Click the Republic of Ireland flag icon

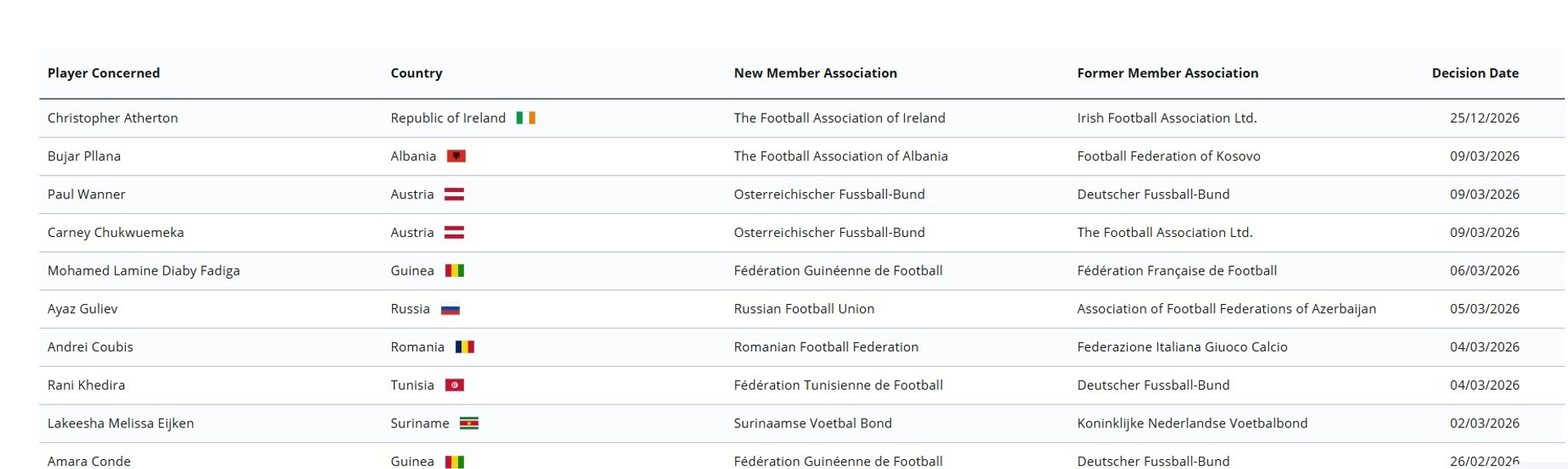click(526, 118)
